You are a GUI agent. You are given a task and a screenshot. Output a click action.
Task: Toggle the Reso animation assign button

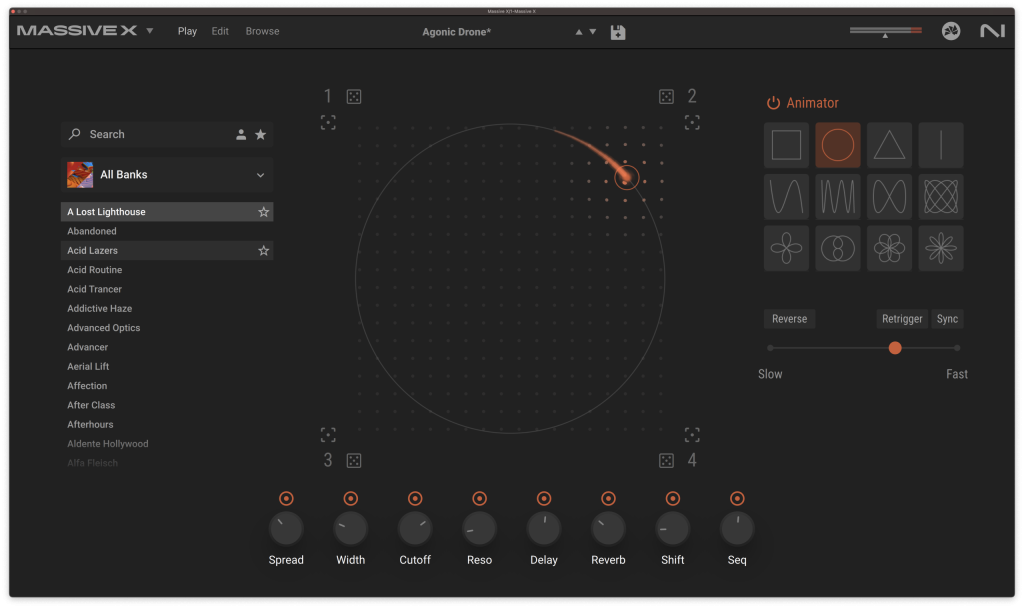pyautogui.click(x=479, y=498)
